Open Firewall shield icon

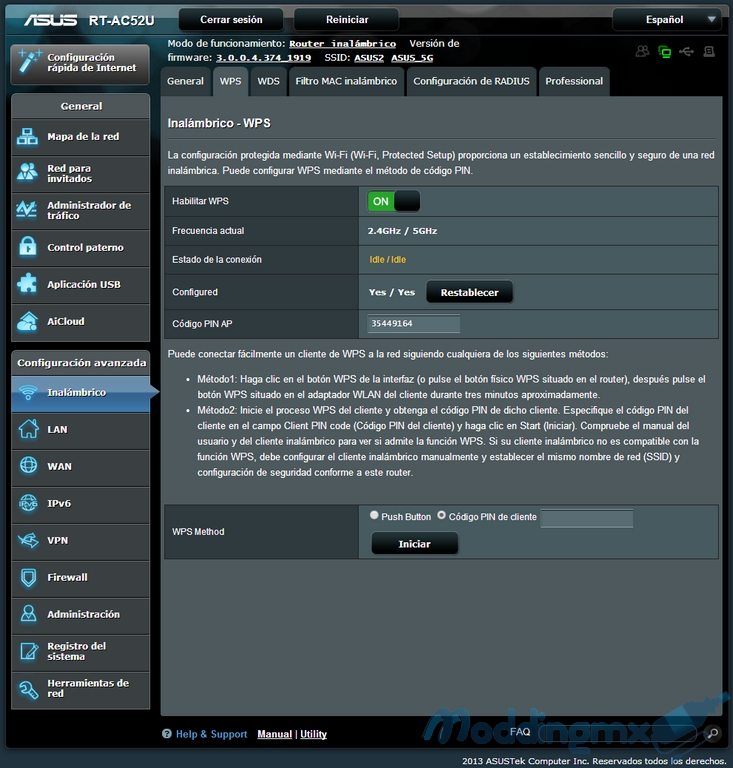click(28, 577)
